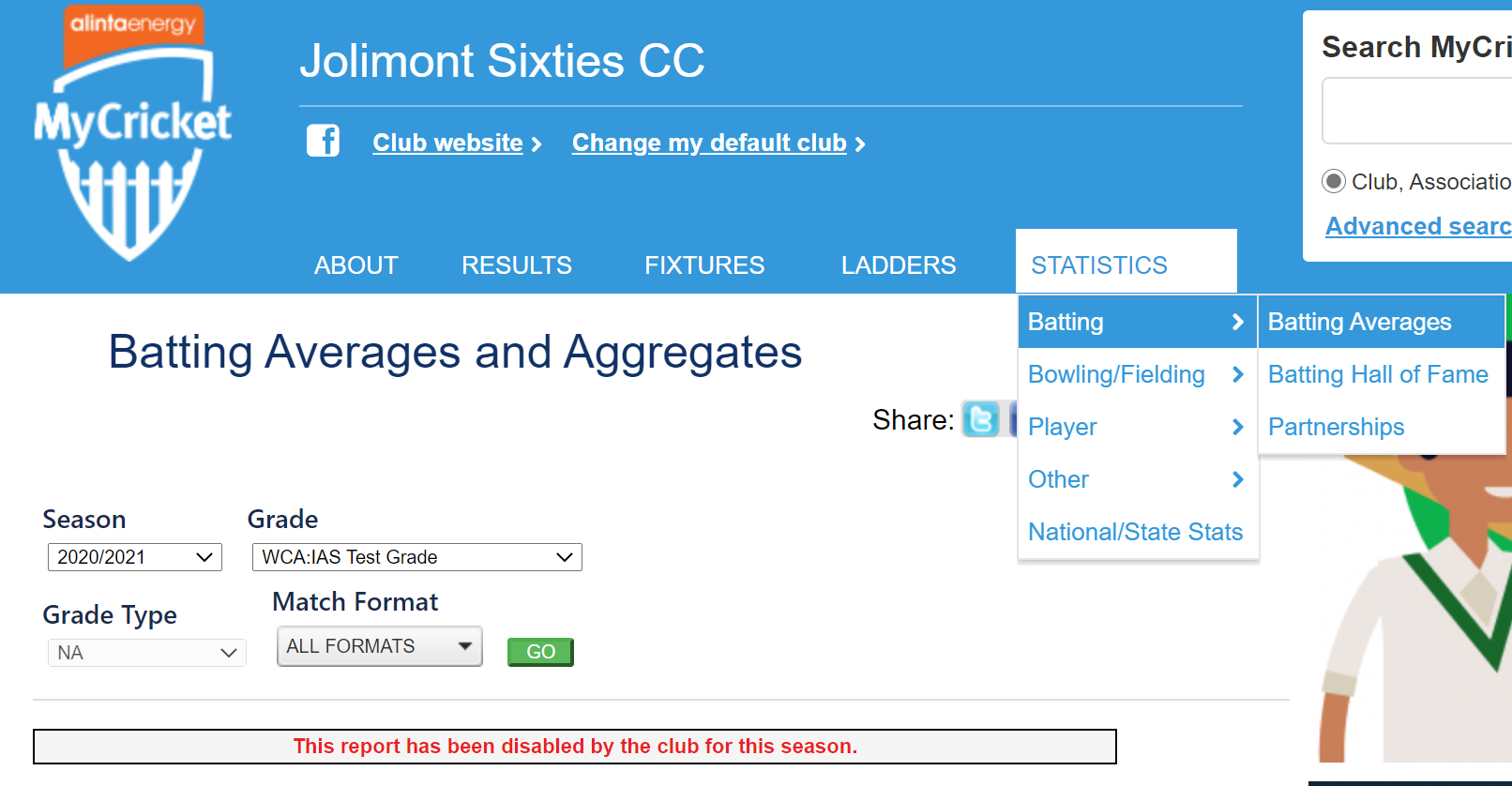Click the chevron next to Other
The image size is (1512, 786).
1237,479
